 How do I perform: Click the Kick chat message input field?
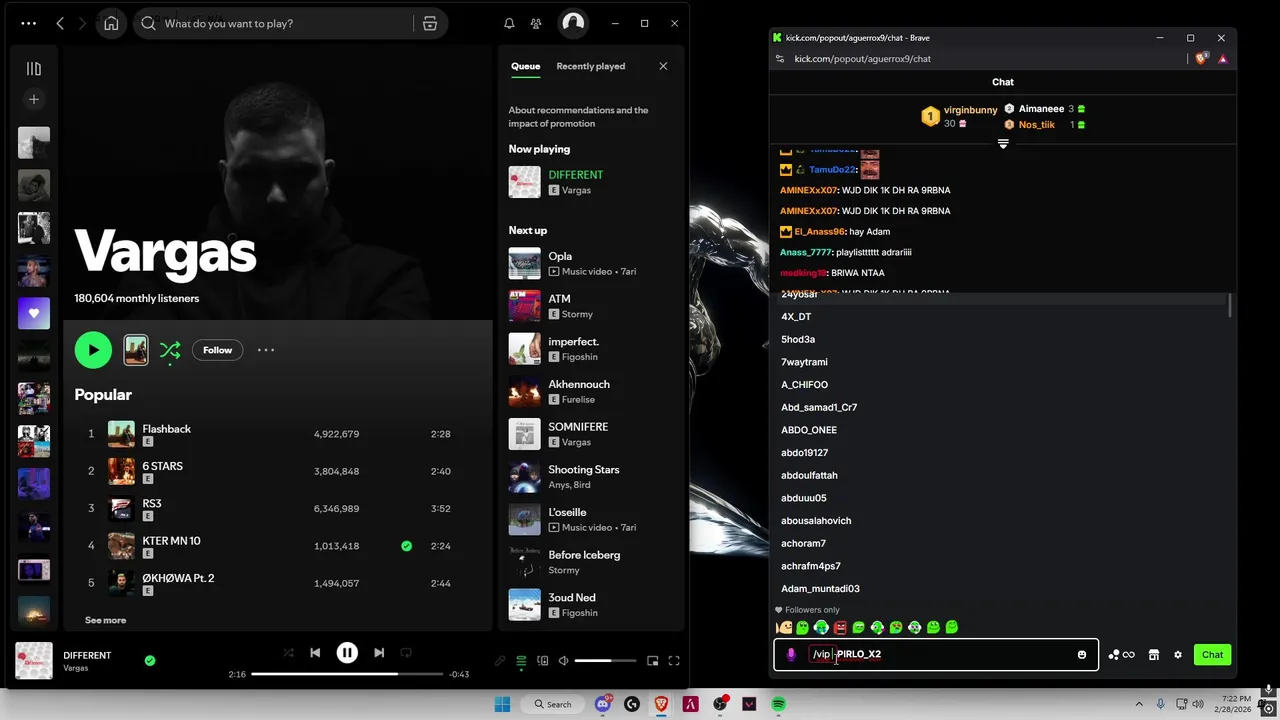tap(935, 654)
